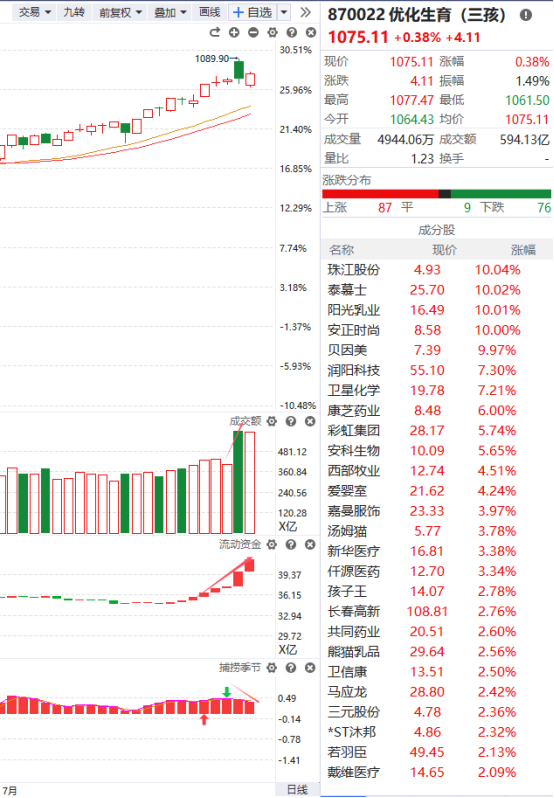Switch to the 日线 period tab
Viewport: 554px width, 798px height.
coord(298,789)
